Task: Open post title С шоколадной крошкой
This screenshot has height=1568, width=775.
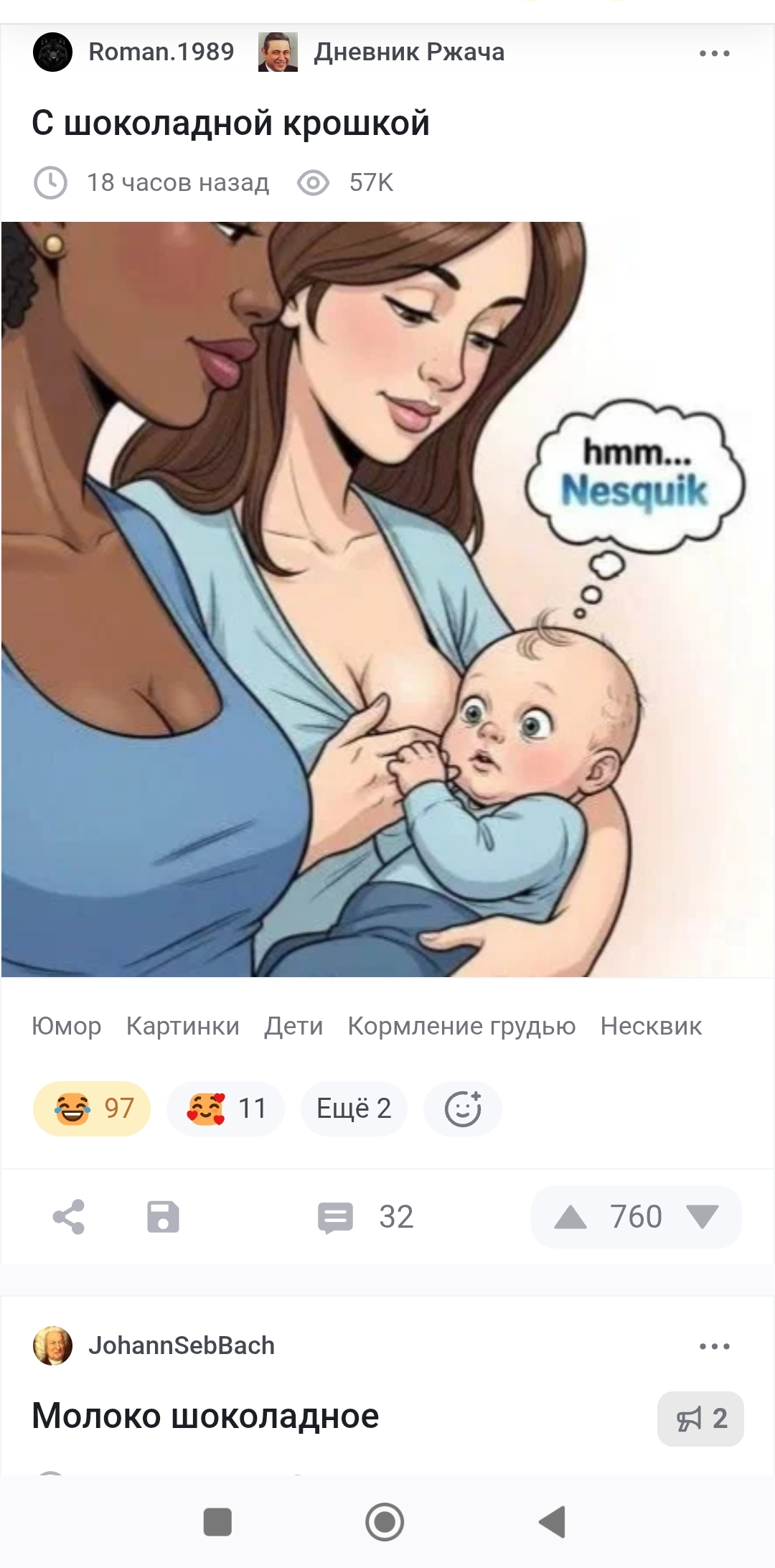Action: (x=230, y=123)
